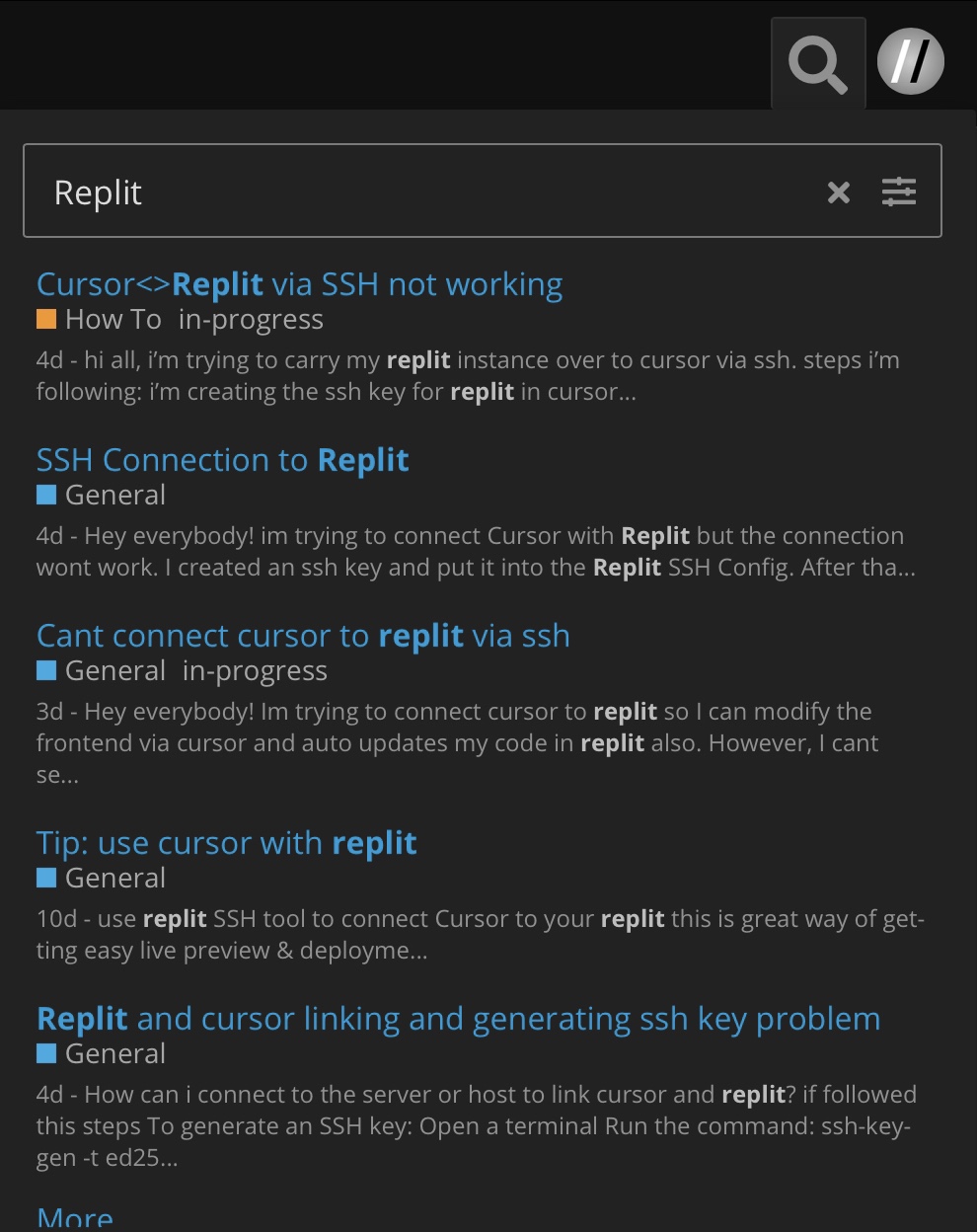This screenshot has height=1232, width=977.
Task: Open 'Replit and cursor linking' SSH key topic
Action: click(x=459, y=1019)
